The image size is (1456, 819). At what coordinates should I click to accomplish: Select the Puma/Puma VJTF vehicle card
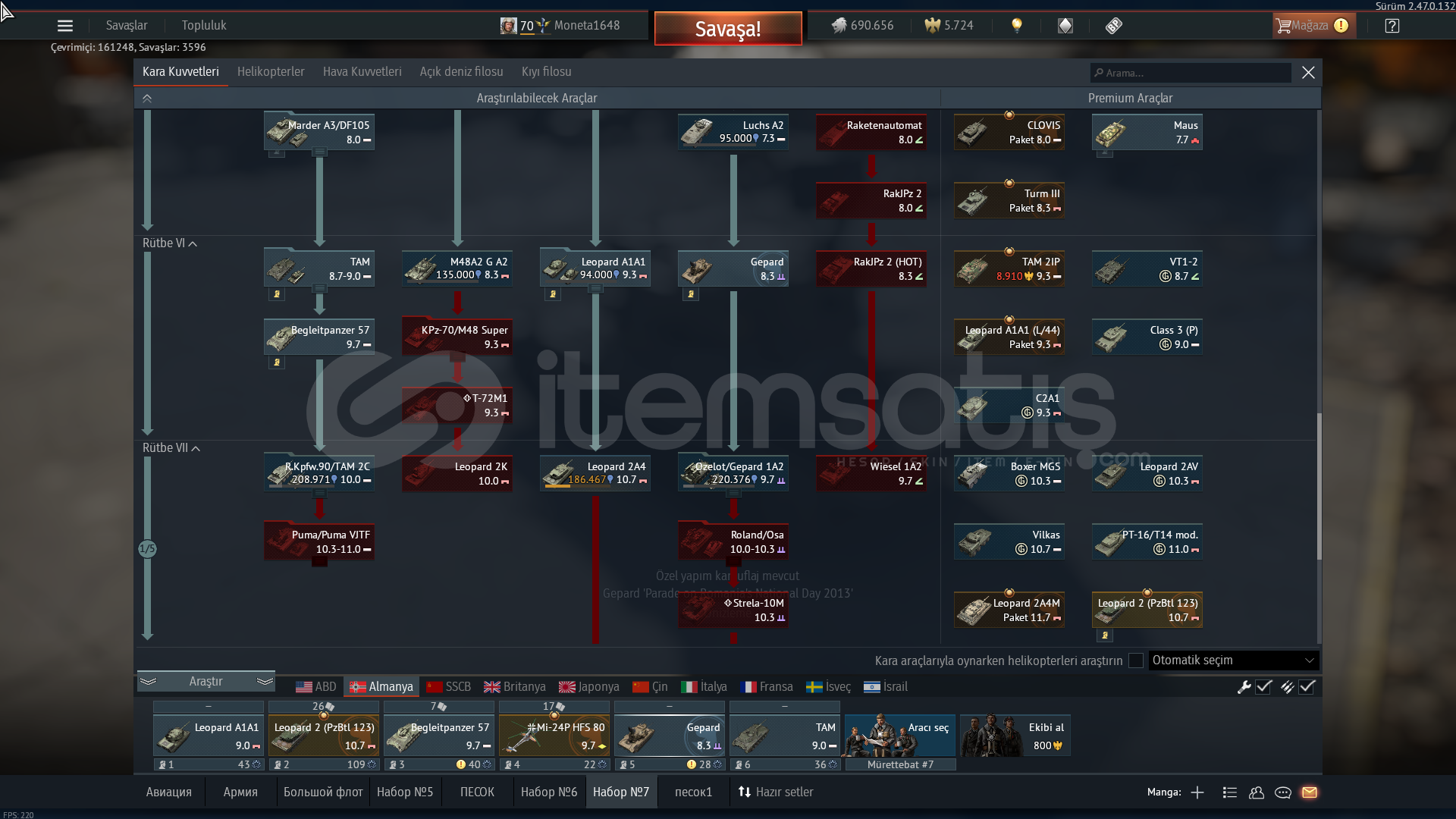(318, 541)
